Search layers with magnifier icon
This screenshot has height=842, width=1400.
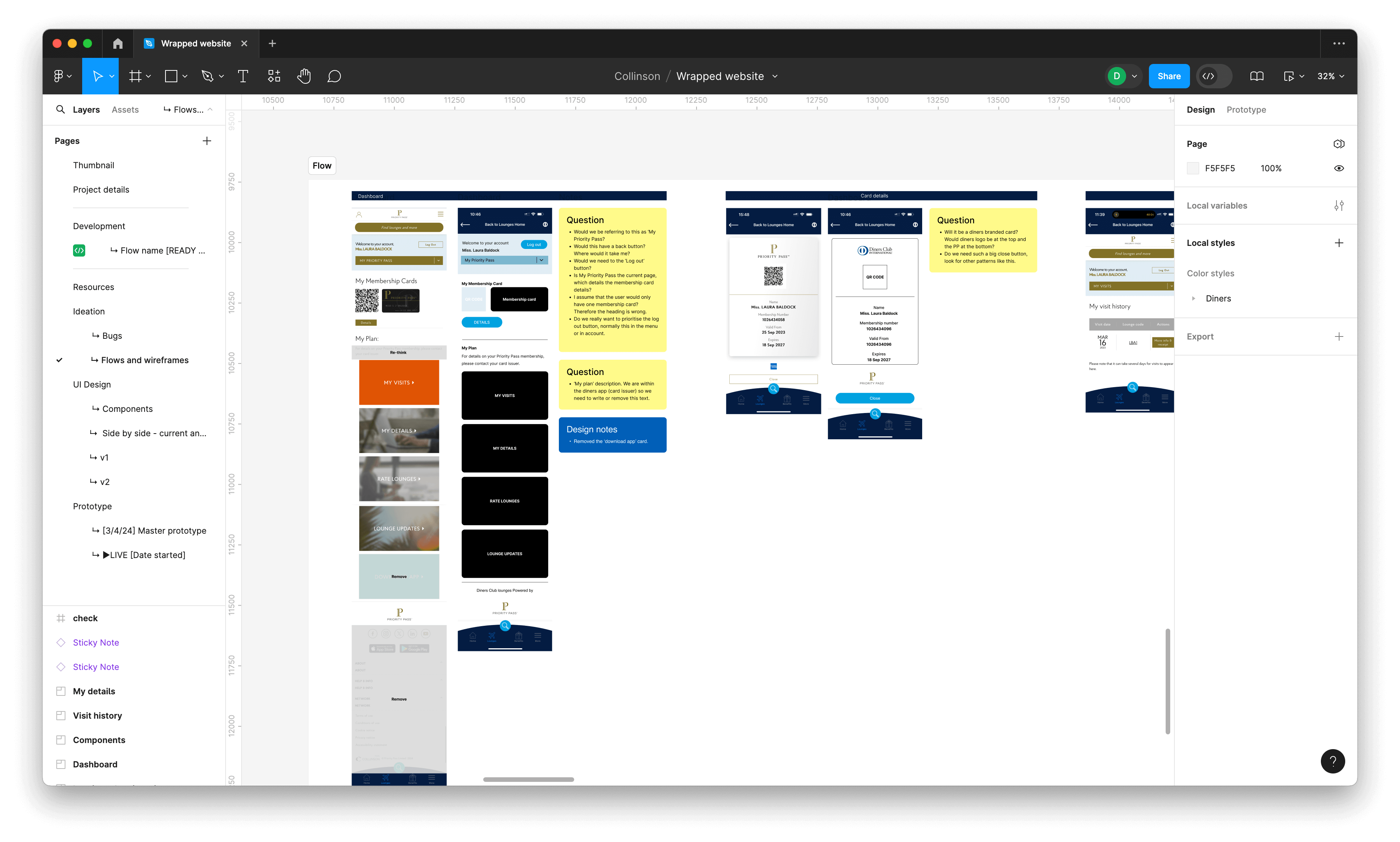(x=60, y=110)
